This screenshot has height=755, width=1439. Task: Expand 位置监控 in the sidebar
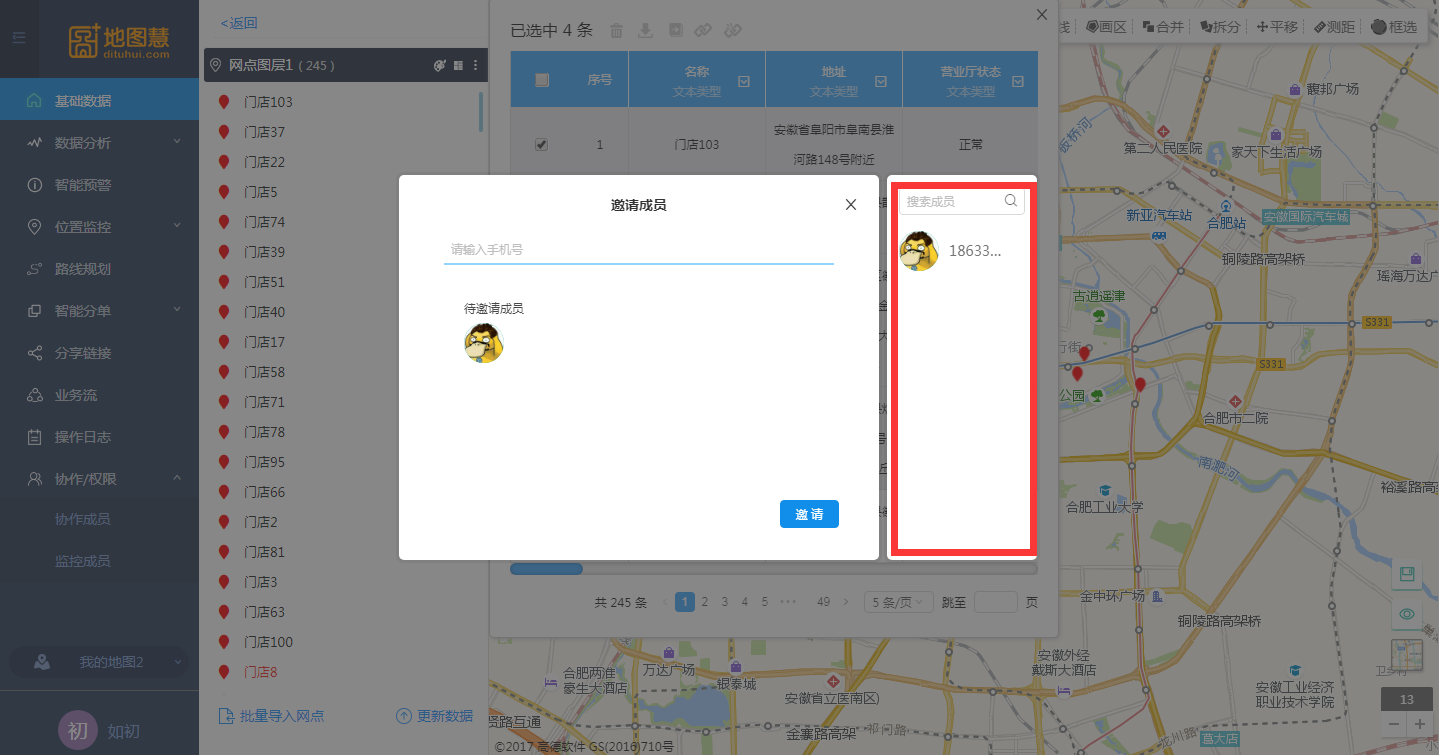click(99, 227)
